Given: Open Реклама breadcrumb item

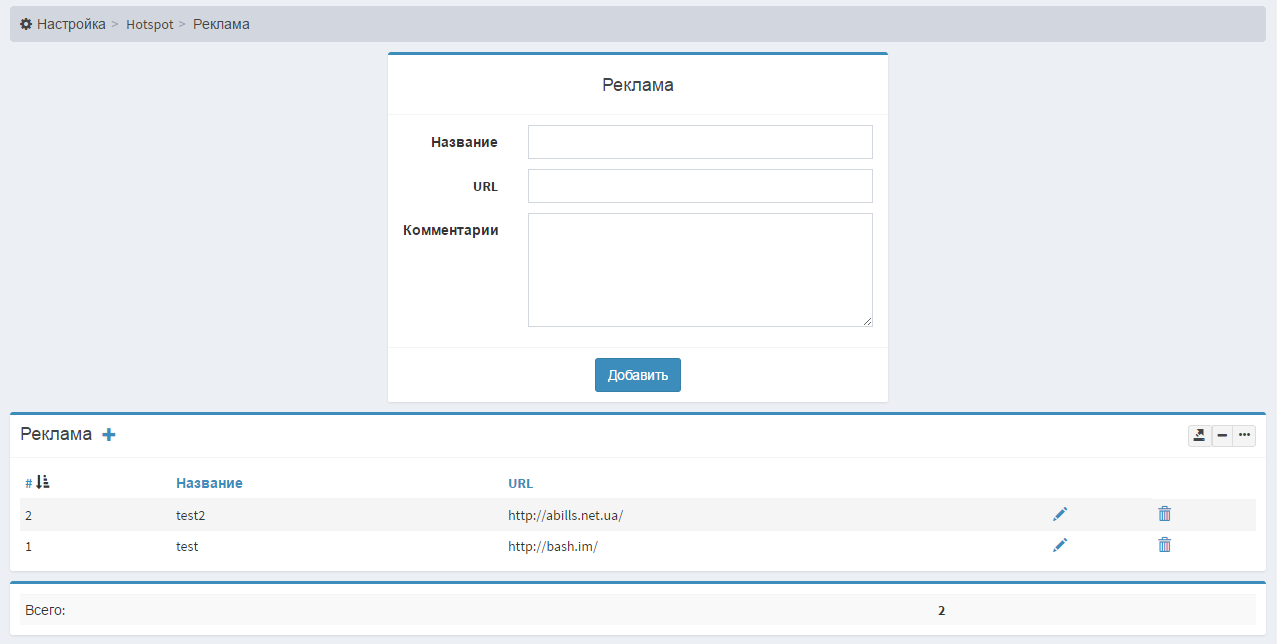Looking at the screenshot, I should tap(221, 24).
